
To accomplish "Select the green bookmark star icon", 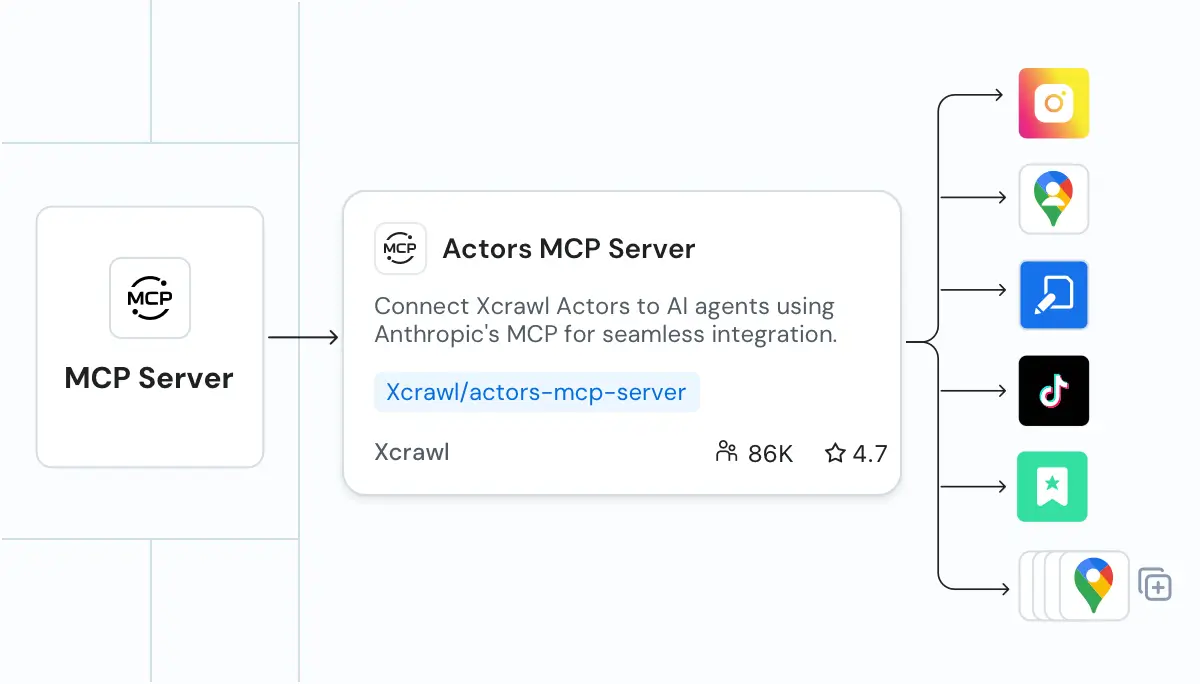I will (1052, 487).
